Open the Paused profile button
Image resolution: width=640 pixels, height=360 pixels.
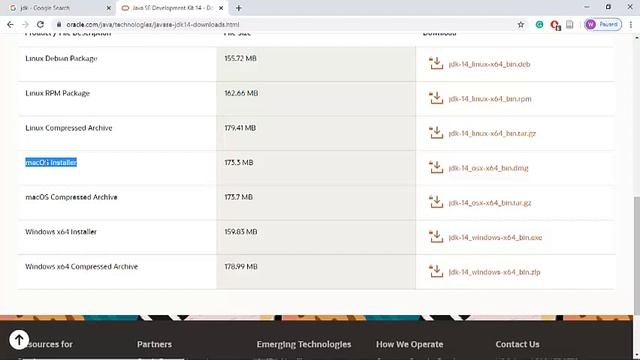click(603, 24)
